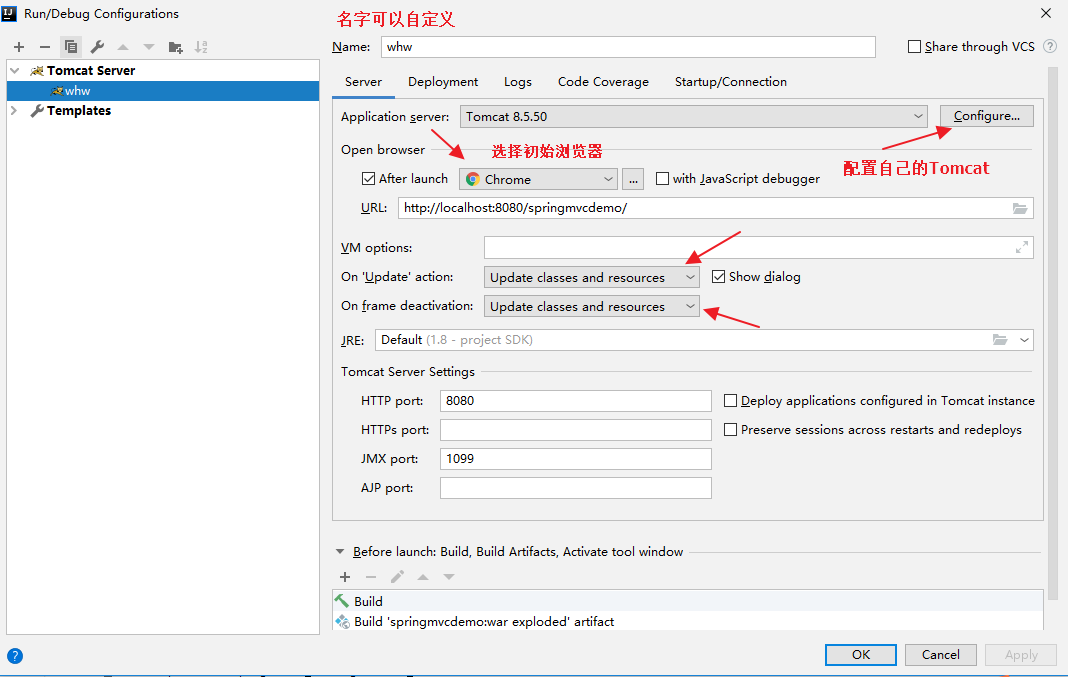Open On frame deactivation dropdown
The width and height of the screenshot is (1068, 677).
[x=592, y=306]
